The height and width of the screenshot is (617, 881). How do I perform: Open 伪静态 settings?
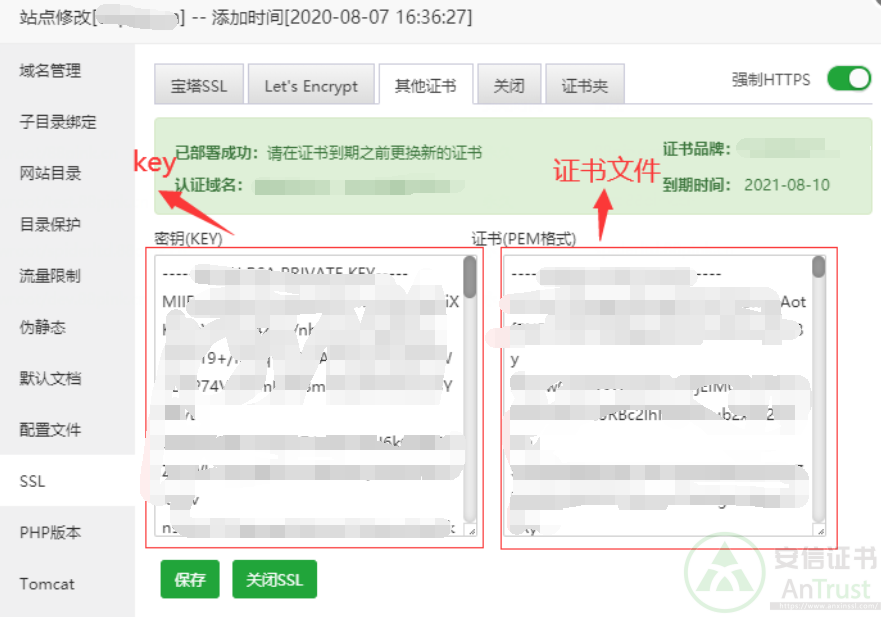pos(44,327)
